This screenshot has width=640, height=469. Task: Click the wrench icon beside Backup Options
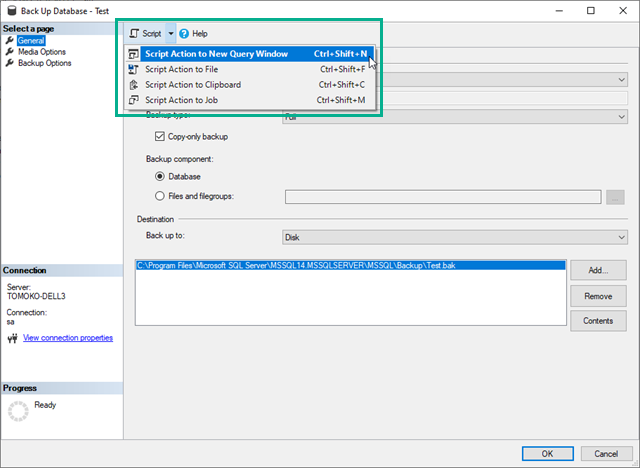(9, 63)
